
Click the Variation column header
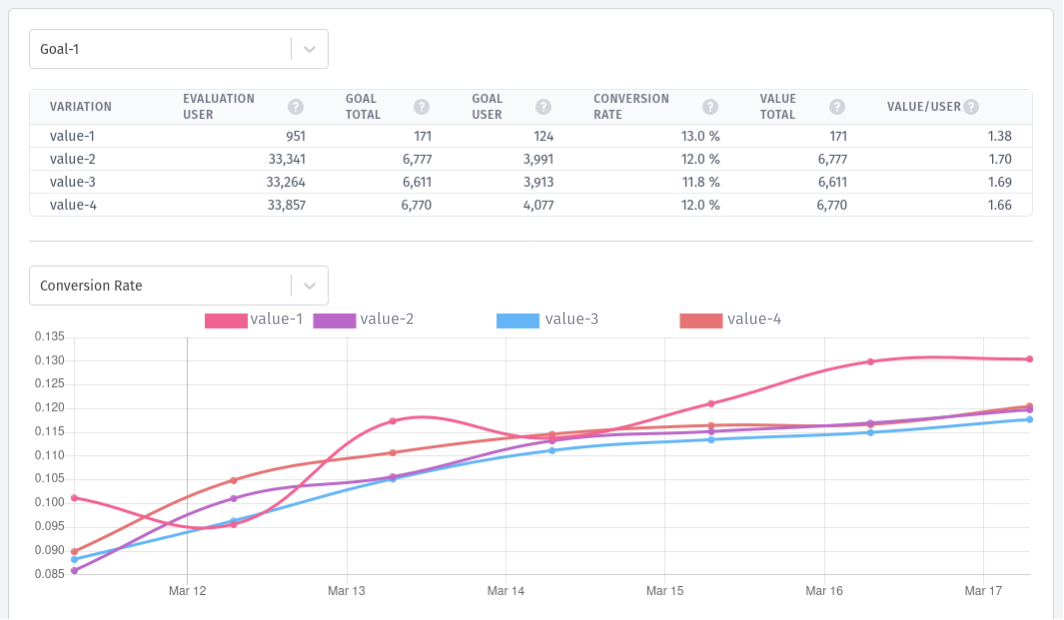coord(81,107)
